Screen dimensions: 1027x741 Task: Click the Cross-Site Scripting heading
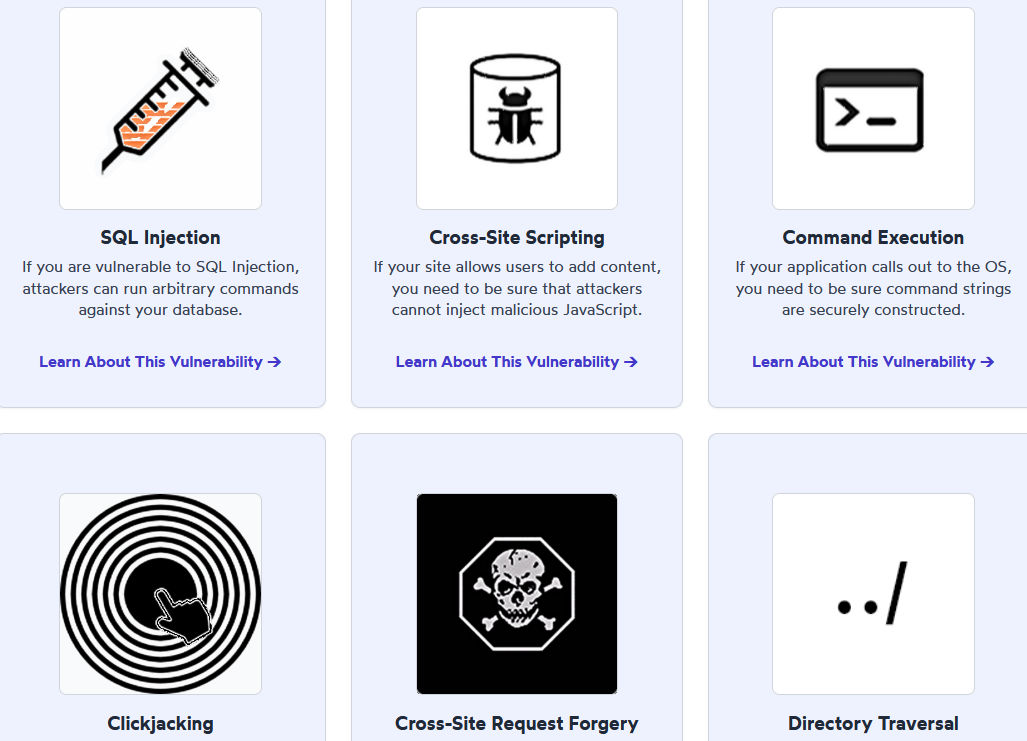pos(517,237)
